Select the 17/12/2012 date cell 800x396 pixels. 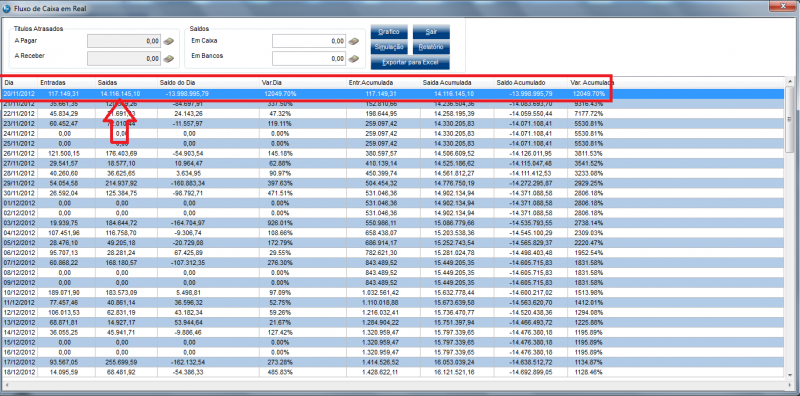(18, 362)
